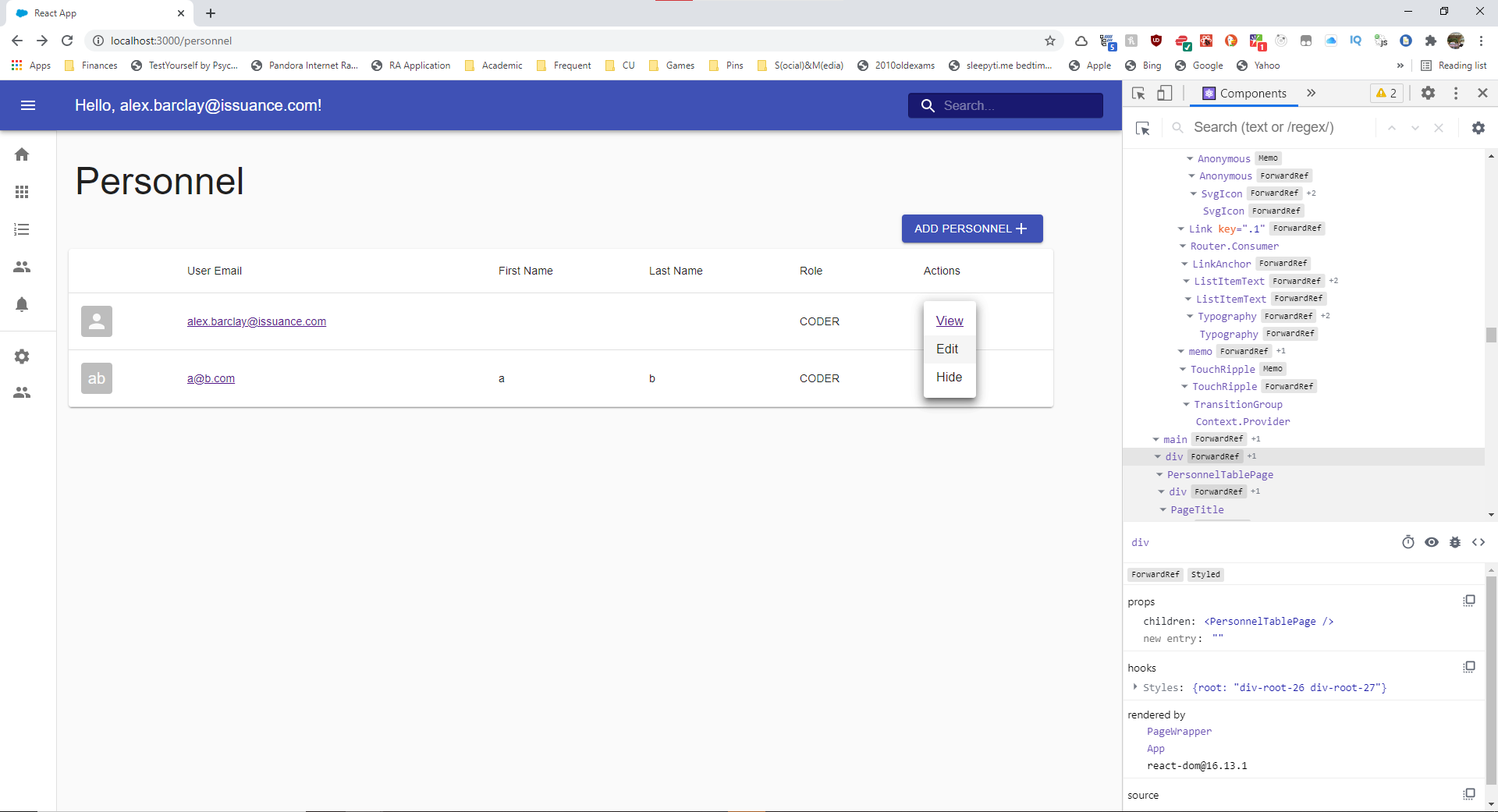Image resolution: width=1498 pixels, height=812 pixels.
Task: Collapse the selected div ForwardRef node
Action: 1158,456
